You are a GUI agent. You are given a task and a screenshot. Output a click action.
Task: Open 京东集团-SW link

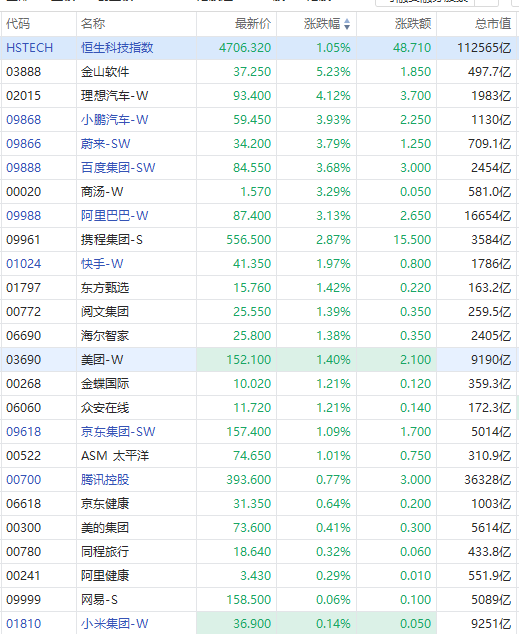pyautogui.click(x=118, y=431)
